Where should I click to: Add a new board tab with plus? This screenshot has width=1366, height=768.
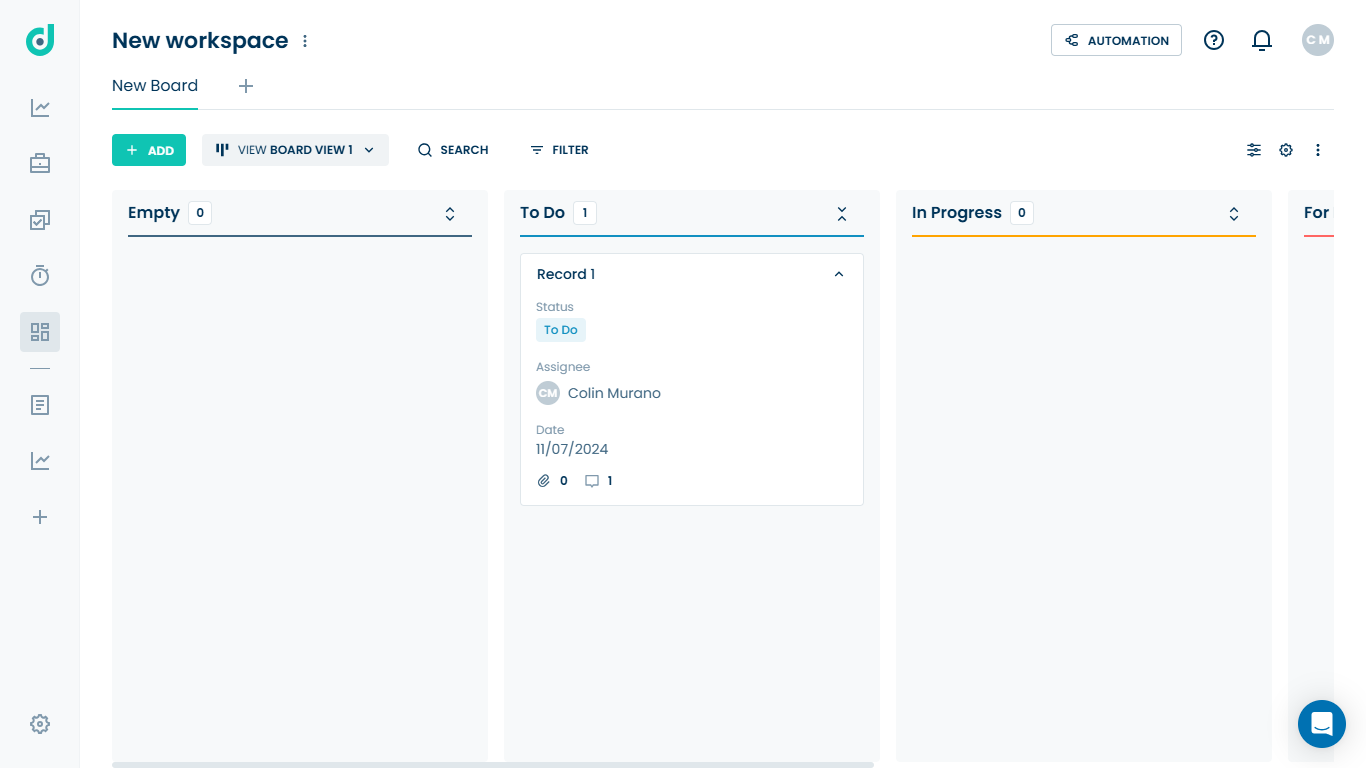click(246, 86)
